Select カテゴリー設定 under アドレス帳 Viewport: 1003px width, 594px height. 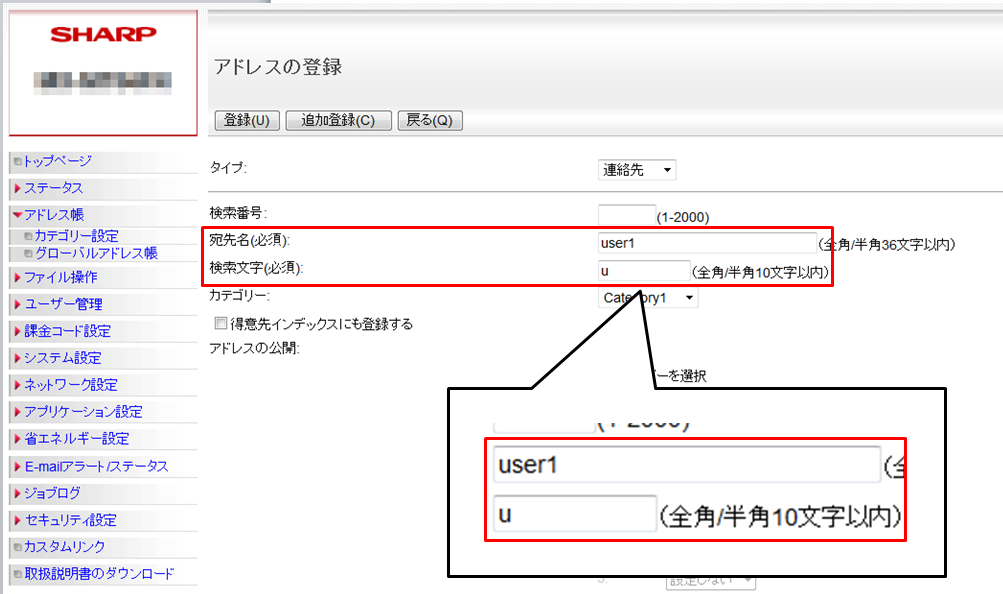tap(76, 237)
